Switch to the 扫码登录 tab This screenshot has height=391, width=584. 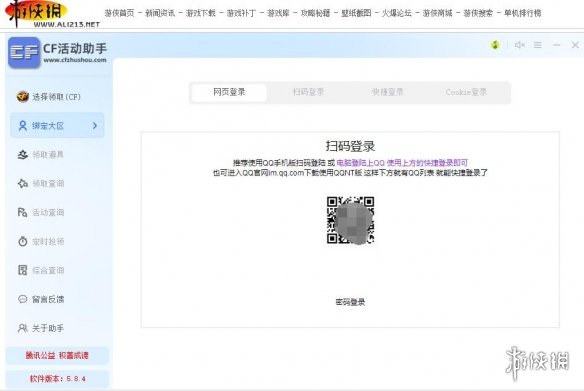click(308, 92)
